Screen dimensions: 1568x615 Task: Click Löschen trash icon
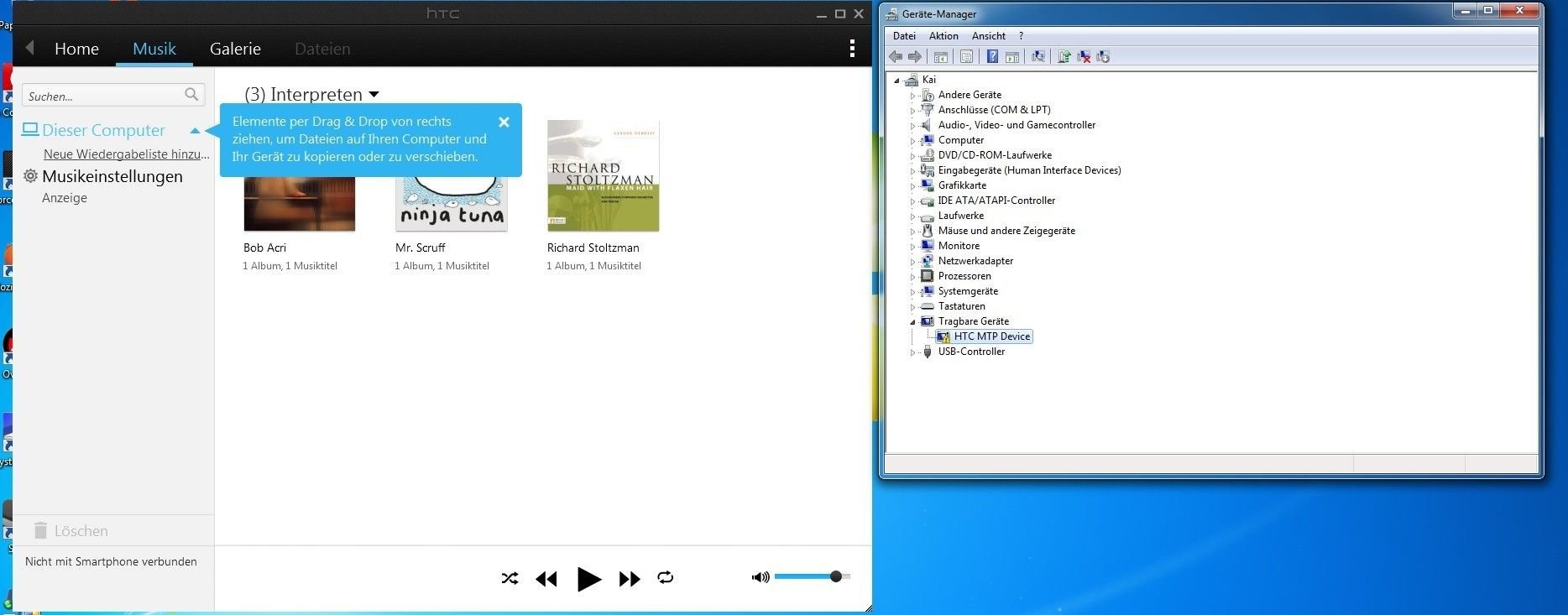[39, 530]
